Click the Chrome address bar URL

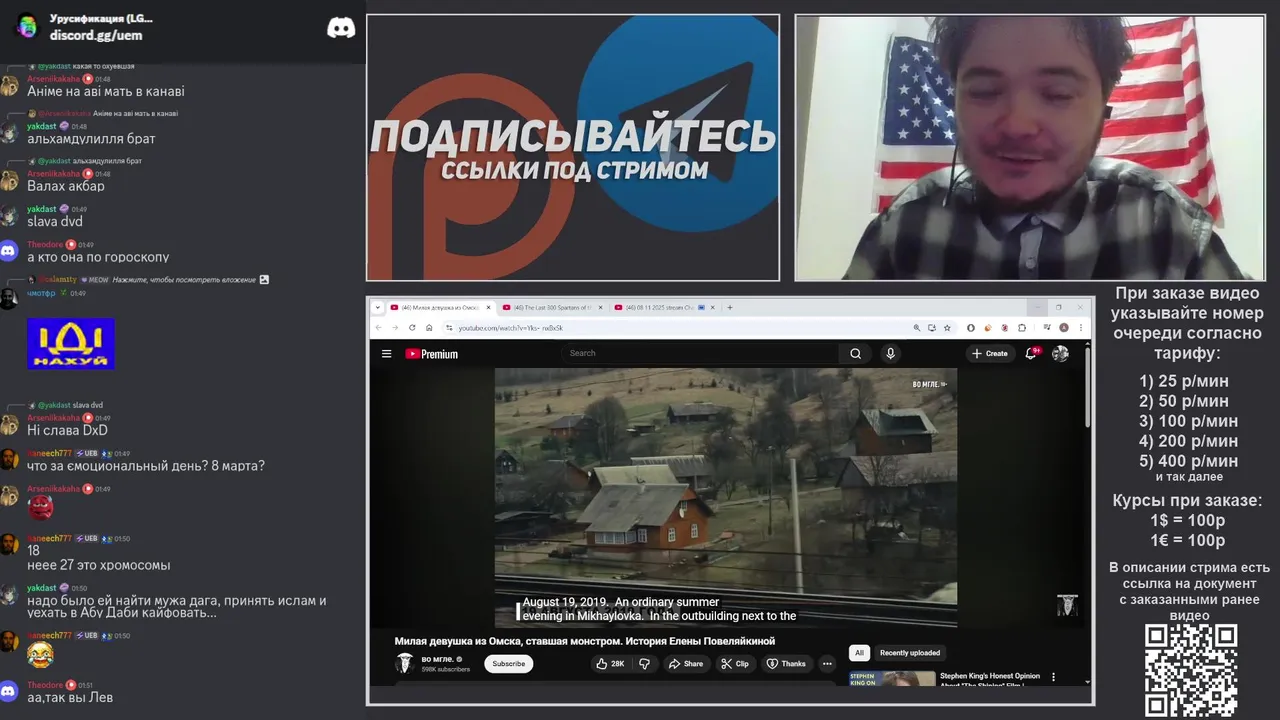[510, 328]
